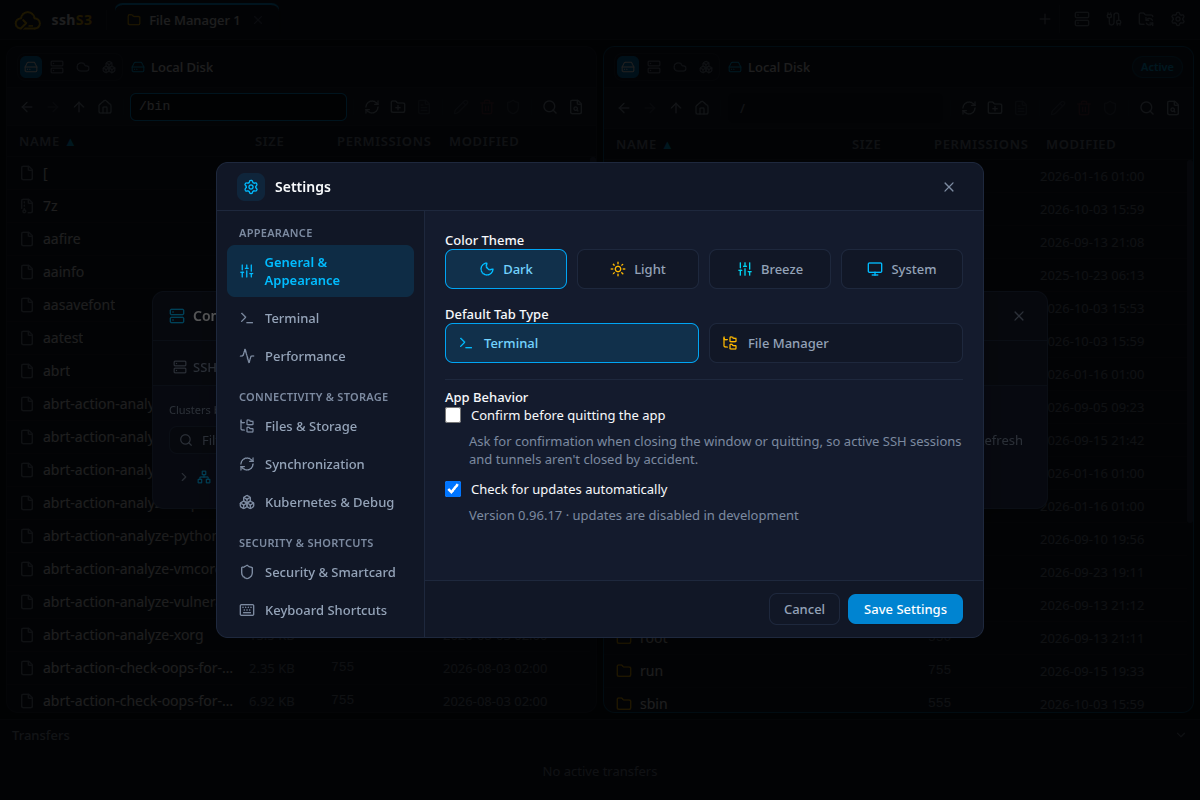Open Keyboard Shortcuts settings section
Image resolution: width=1200 pixels, height=800 pixels.
click(320, 610)
